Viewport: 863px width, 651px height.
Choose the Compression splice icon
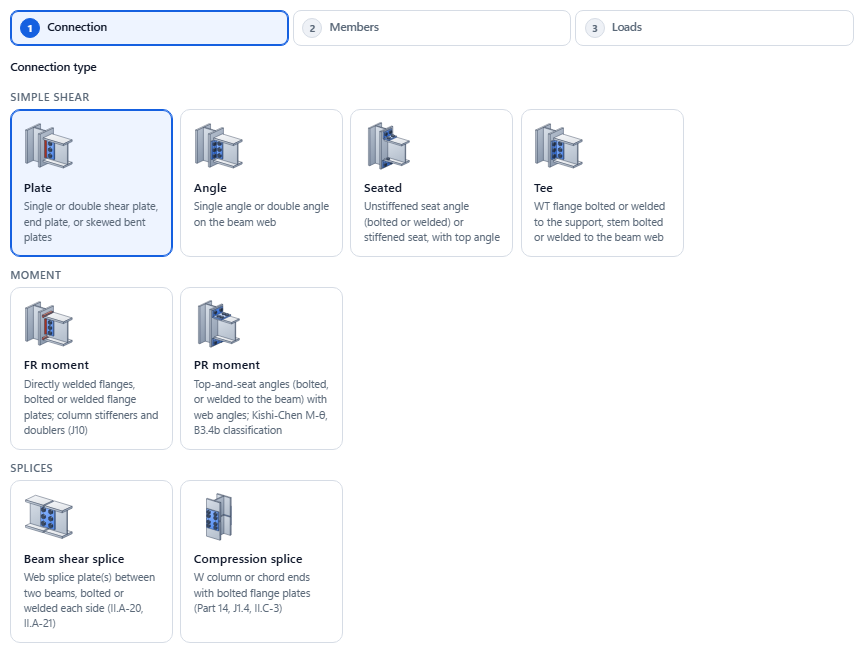click(x=219, y=517)
